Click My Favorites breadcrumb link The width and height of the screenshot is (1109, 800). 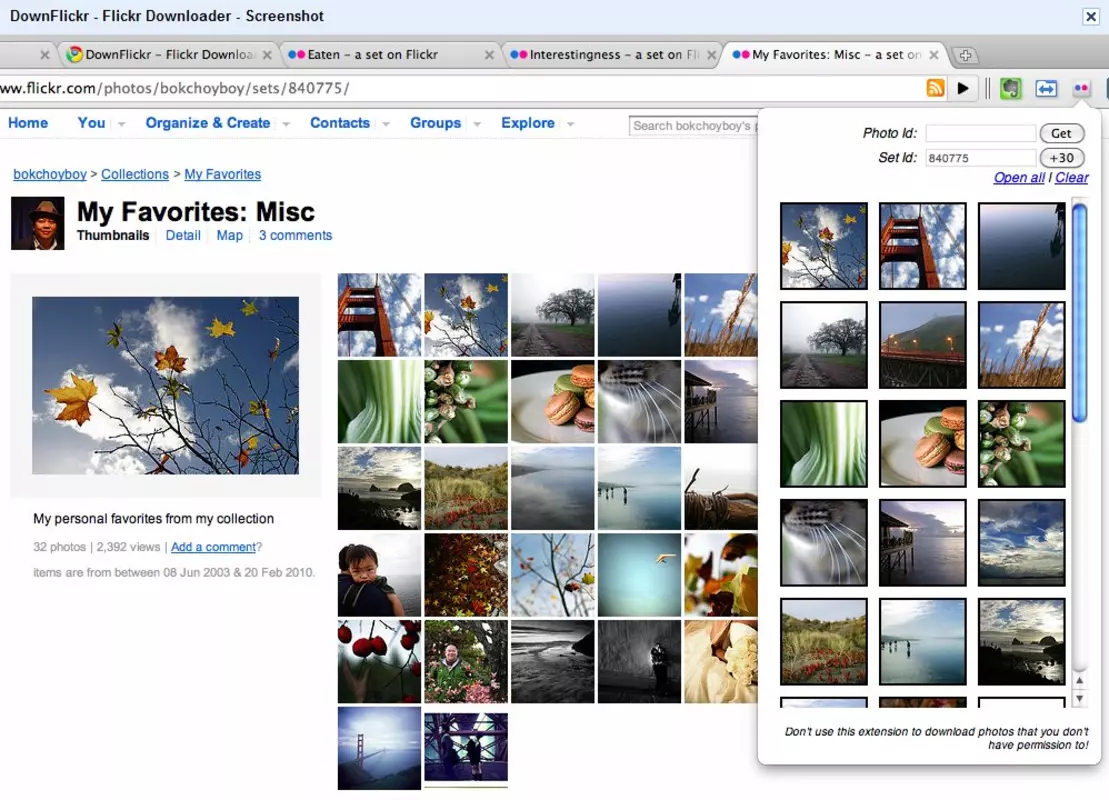pos(222,174)
